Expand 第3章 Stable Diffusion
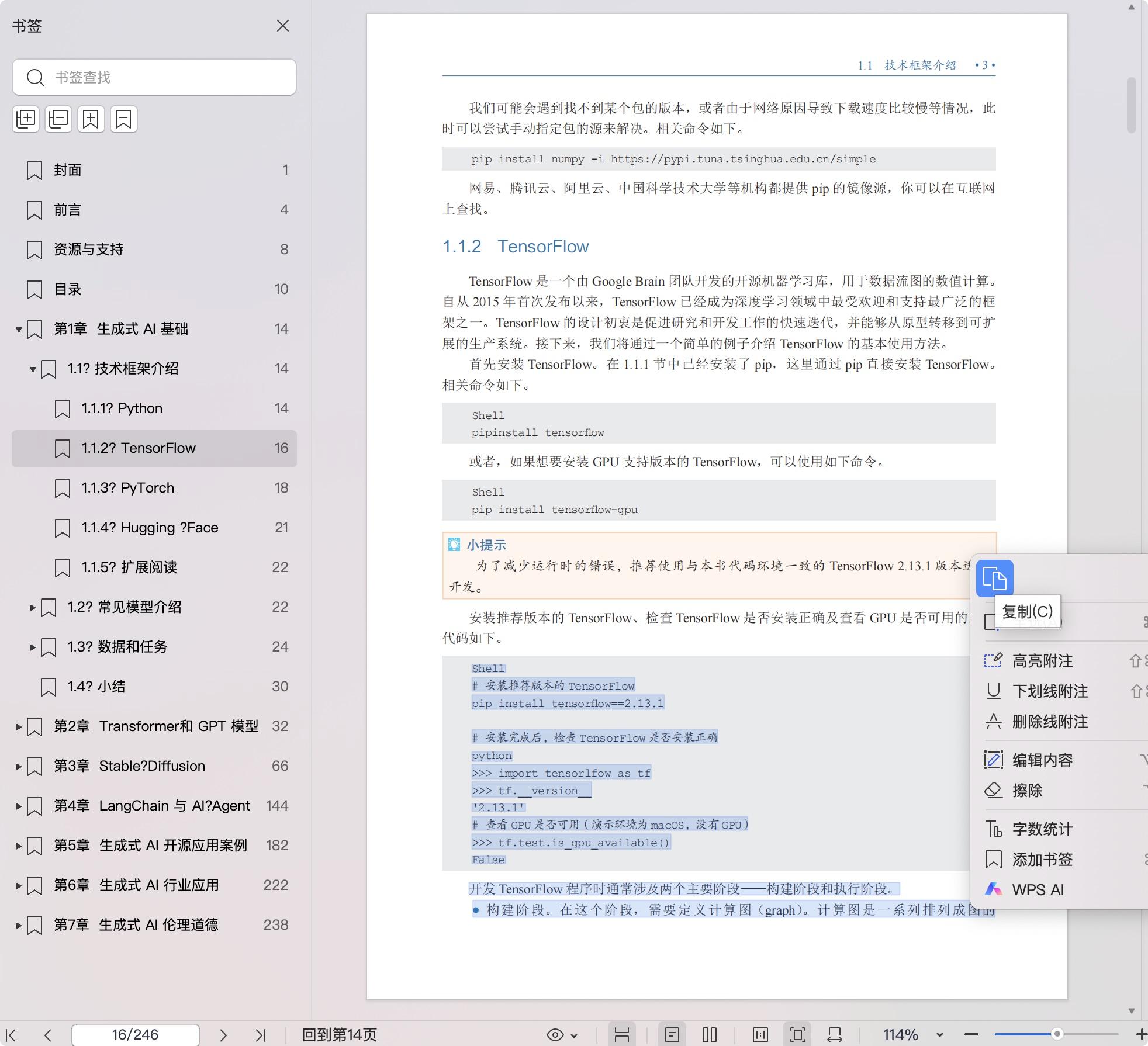The width and height of the screenshot is (1148, 1046). tap(19, 767)
